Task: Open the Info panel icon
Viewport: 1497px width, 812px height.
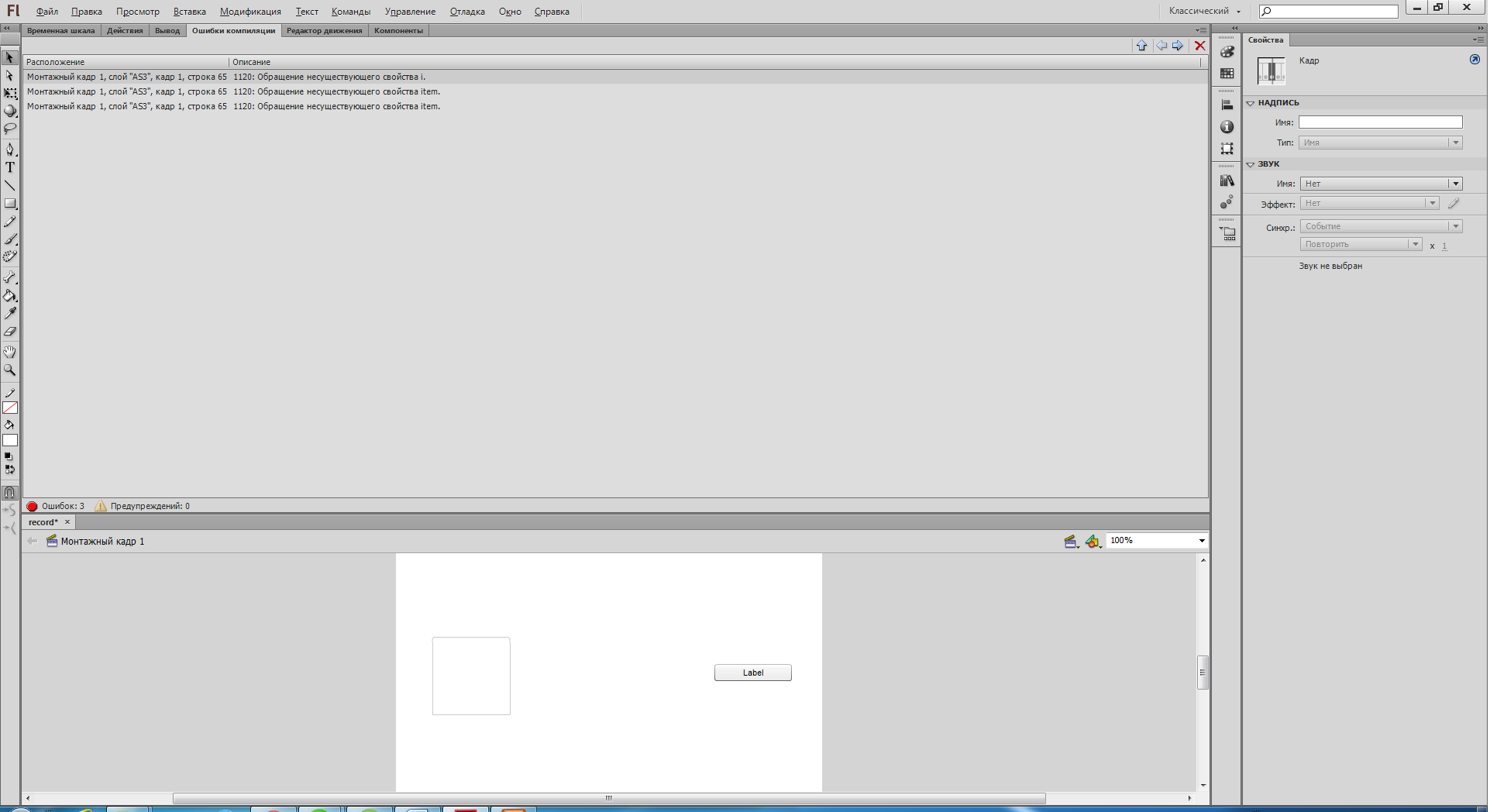Action: [x=1227, y=127]
